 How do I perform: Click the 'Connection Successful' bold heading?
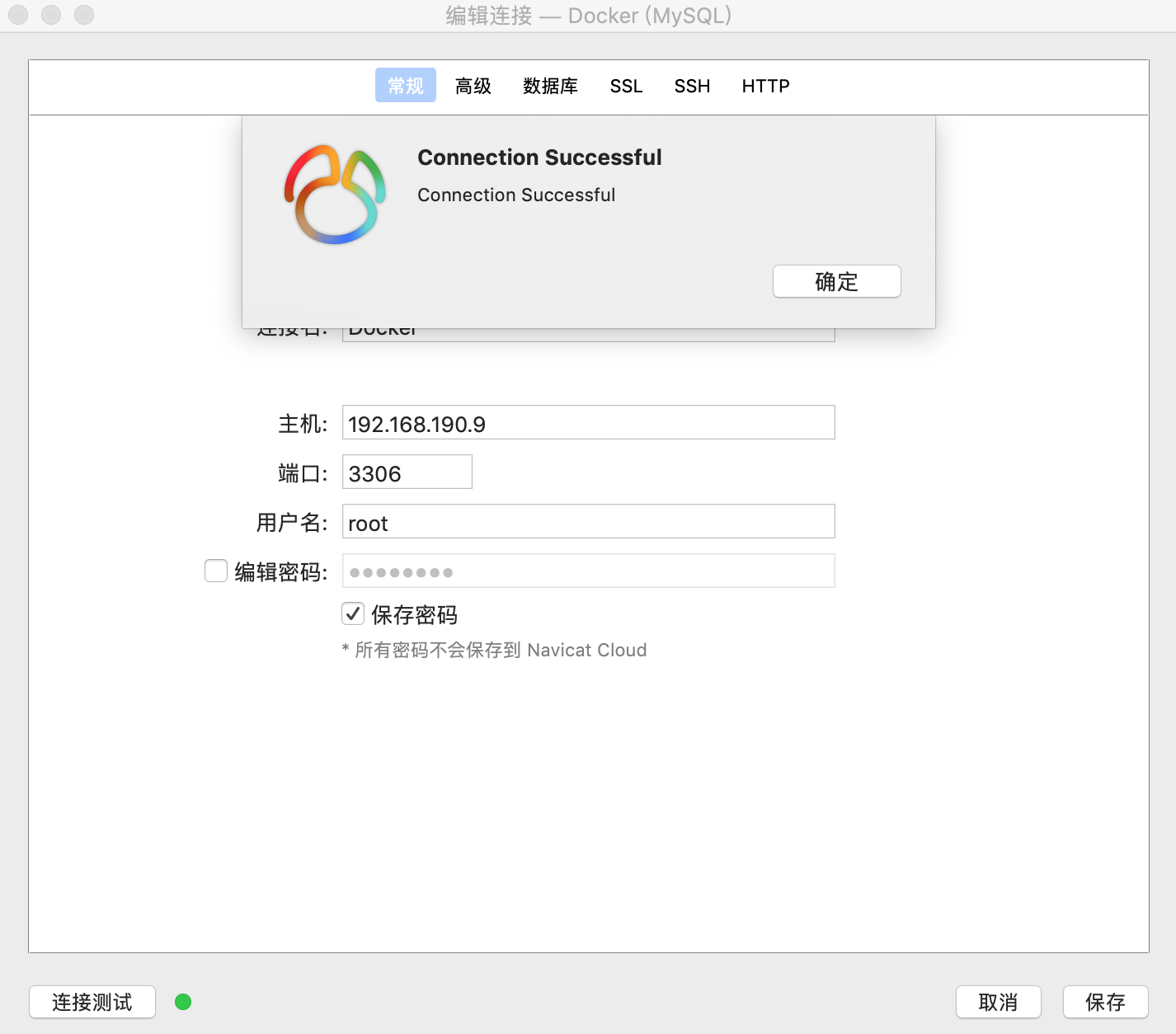click(x=539, y=157)
